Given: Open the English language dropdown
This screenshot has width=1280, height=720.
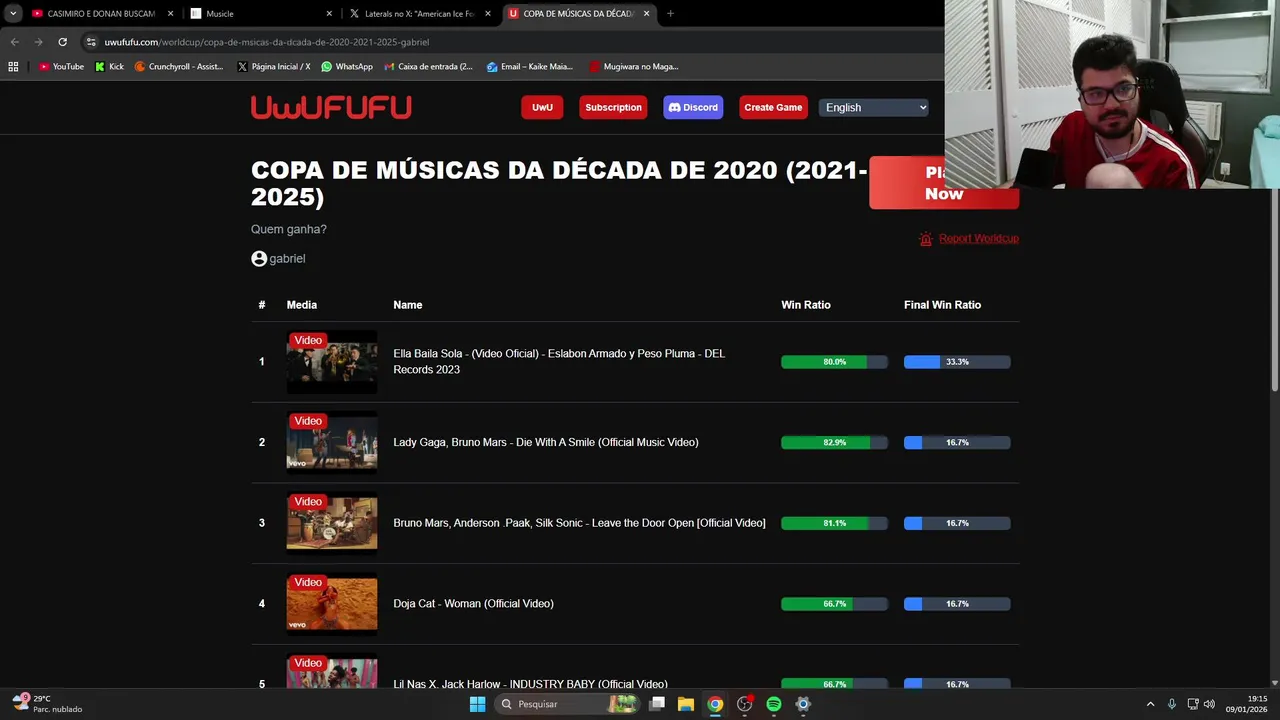Looking at the screenshot, I should 874,107.
